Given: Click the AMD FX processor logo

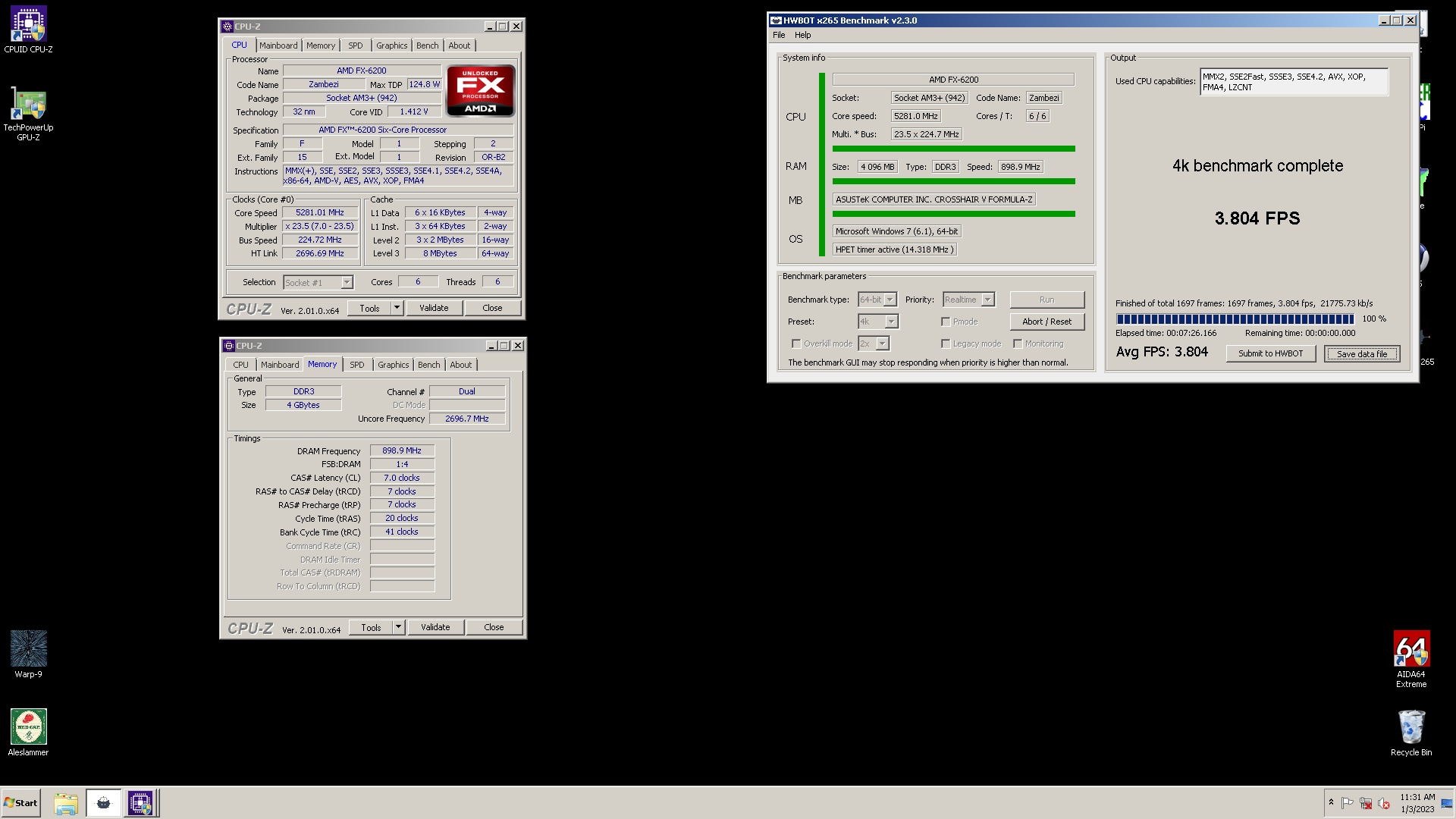Looking at the screenshot, I should pos(481,90).
